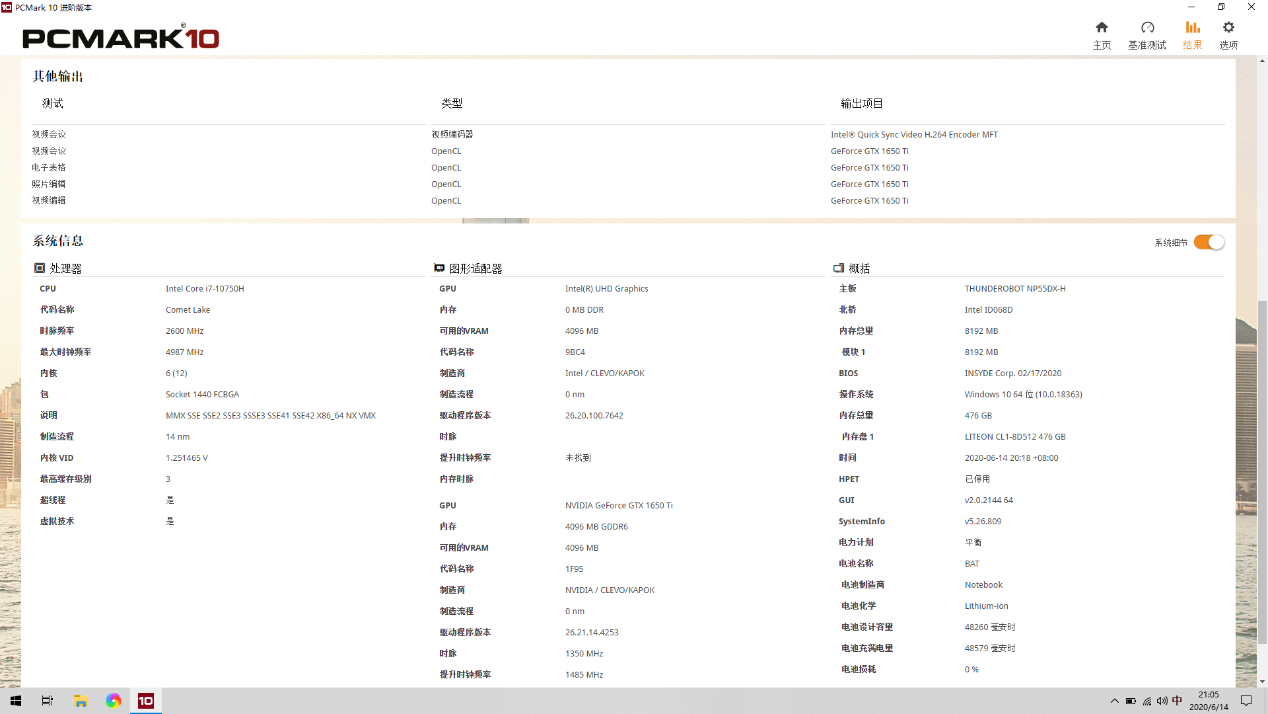Select the Intel® Quick Sync Video H.264 Encoder MFT entry
Screen dimensions: 1268x714
point(914,134)
